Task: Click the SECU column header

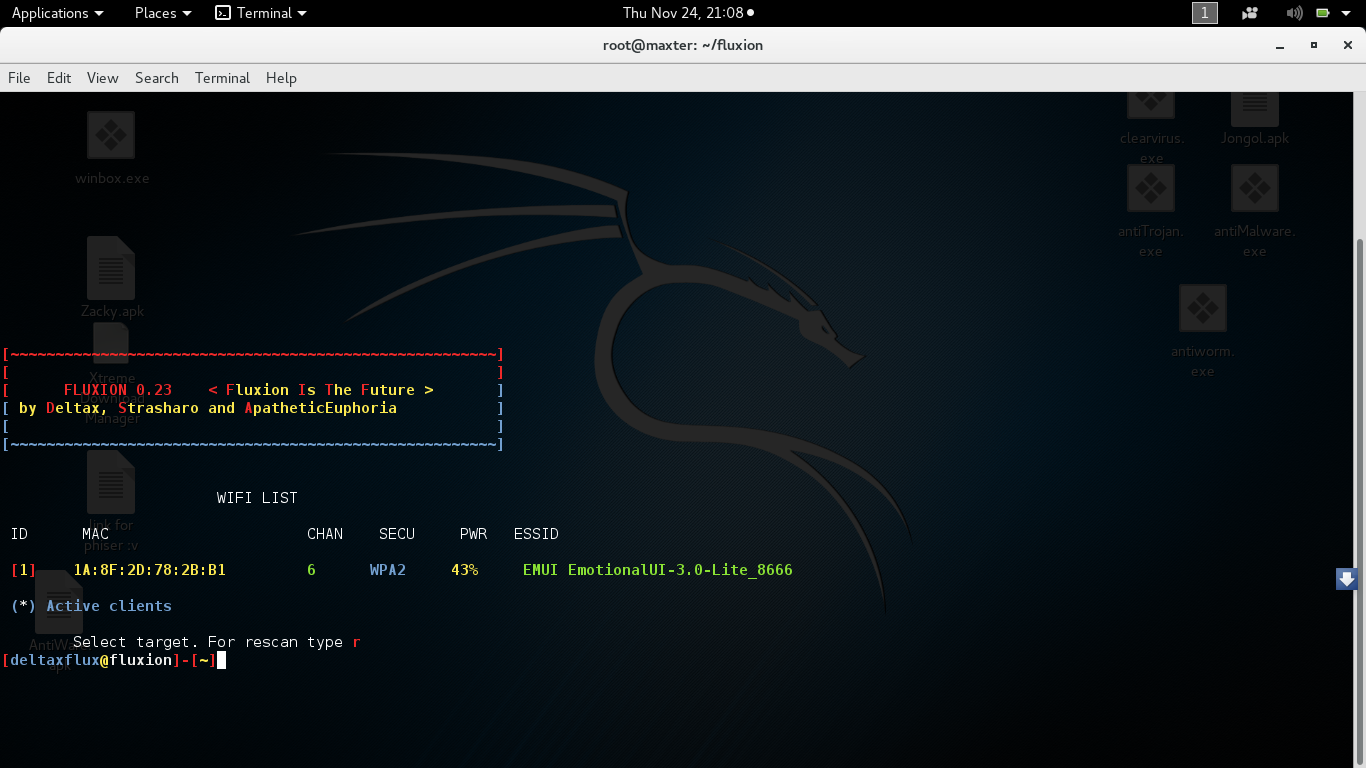Action: coord(397,534)
